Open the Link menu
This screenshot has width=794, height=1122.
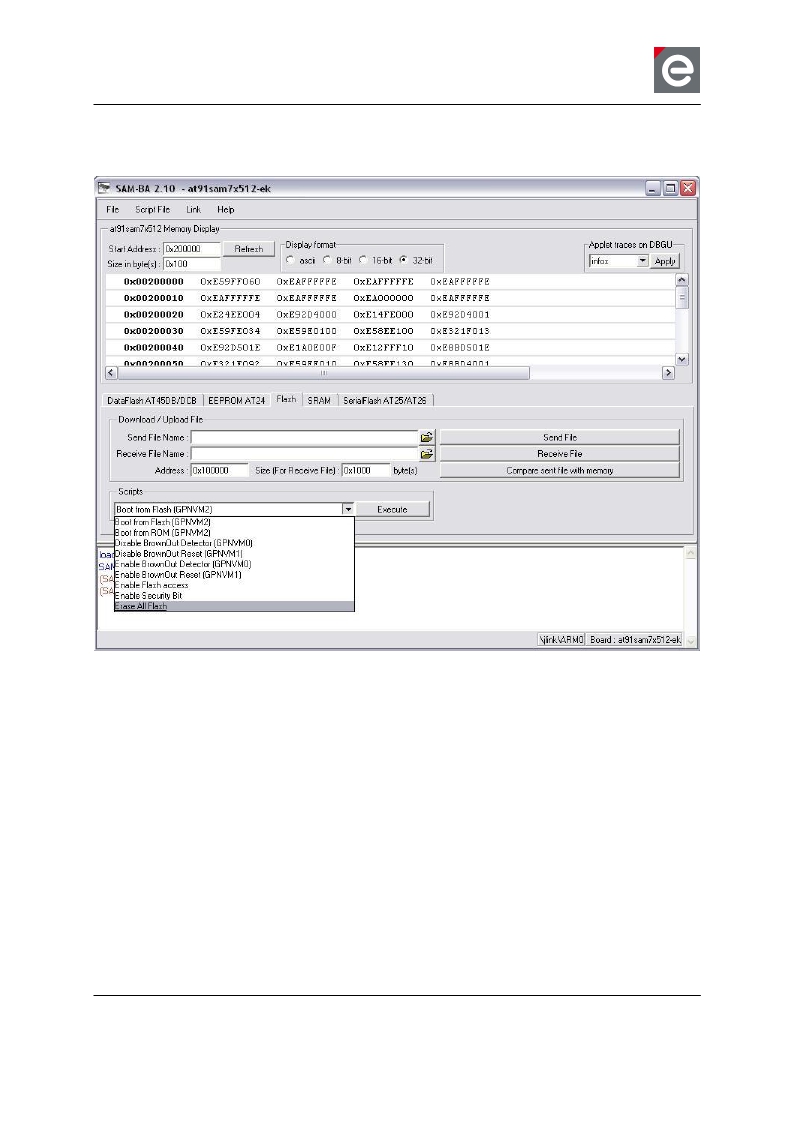click(x=193, y=210)
